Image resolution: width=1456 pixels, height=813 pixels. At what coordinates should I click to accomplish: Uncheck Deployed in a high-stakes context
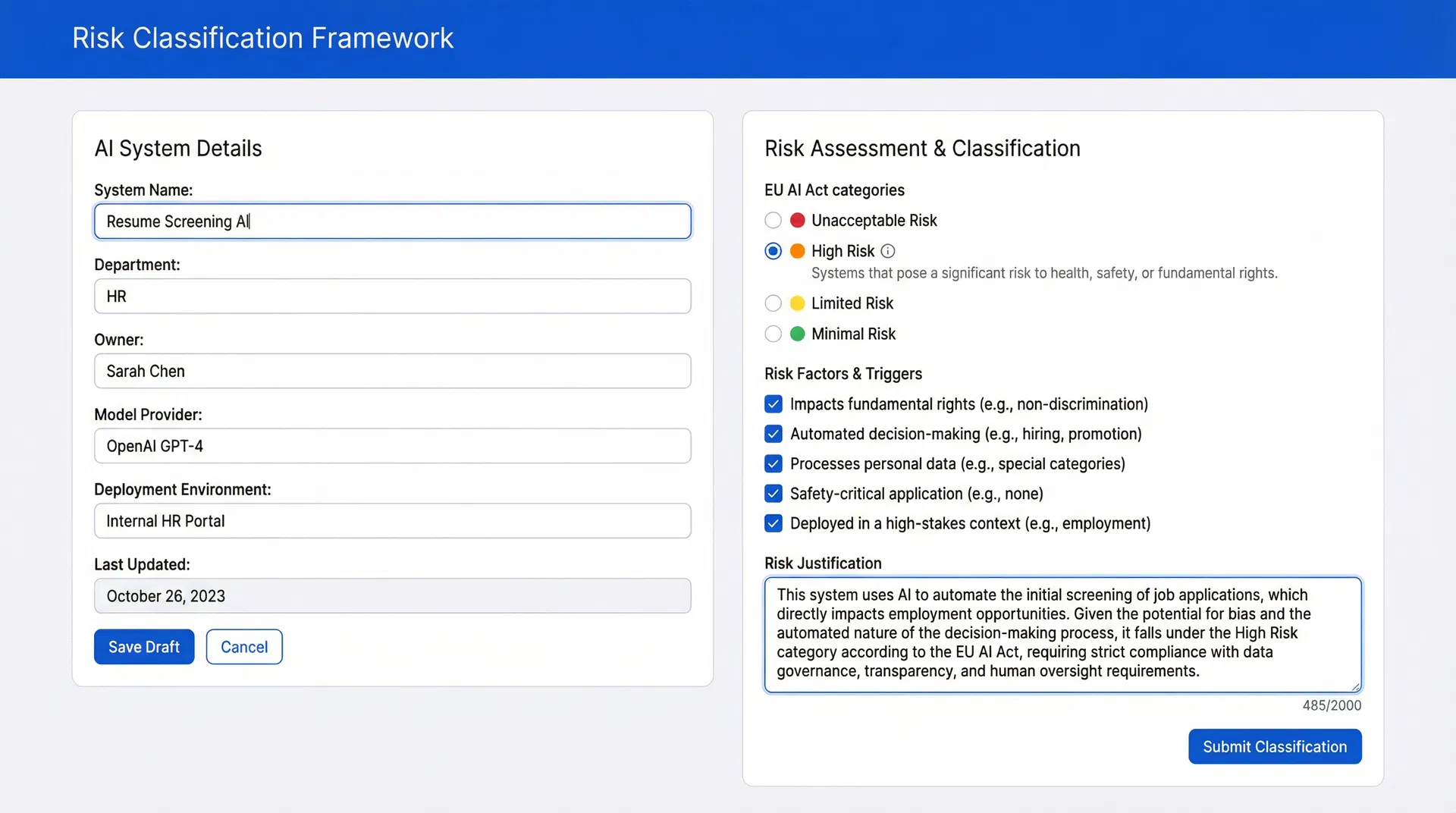click(773, 523)
